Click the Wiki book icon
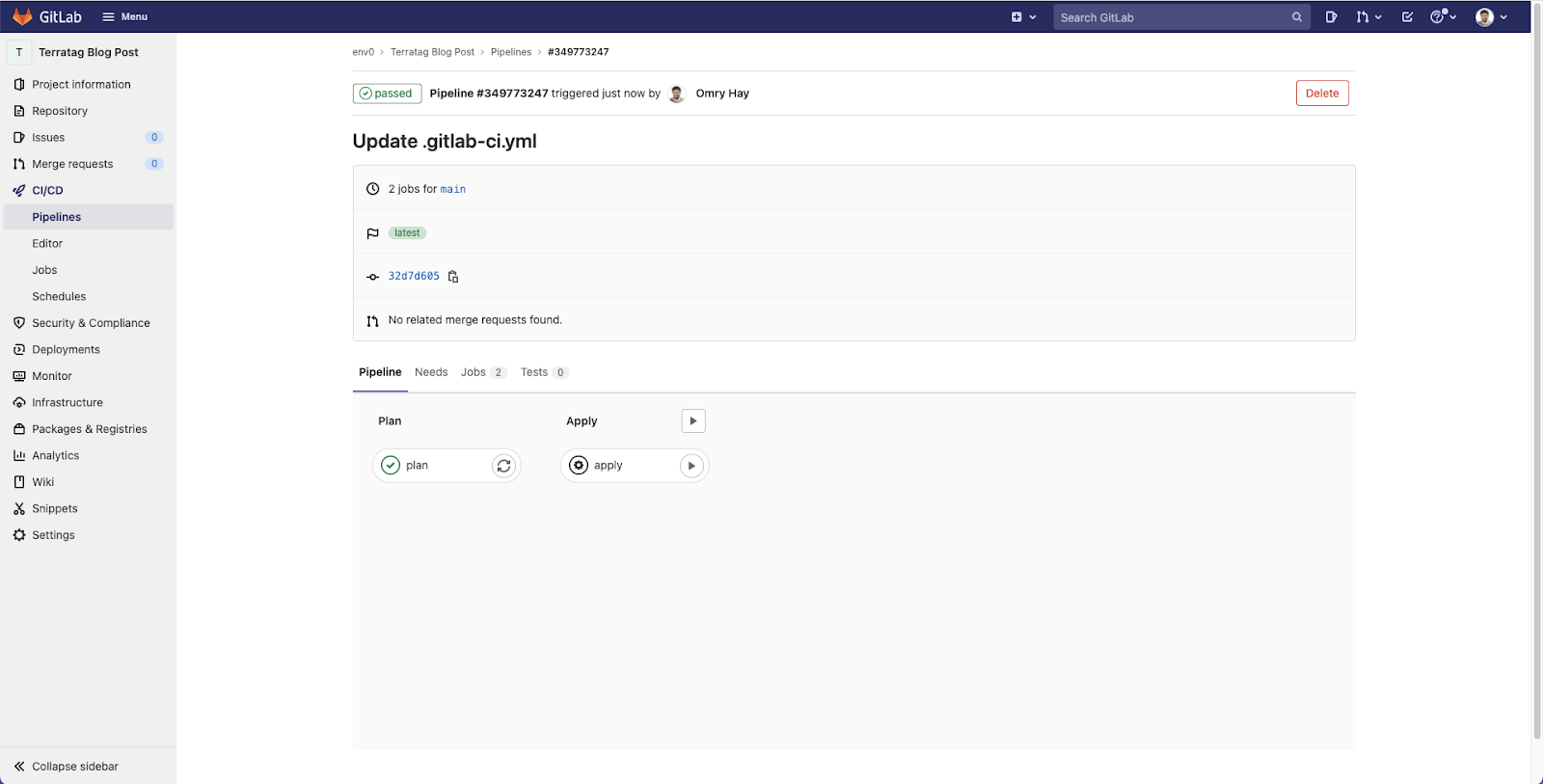 coord(19,482)
